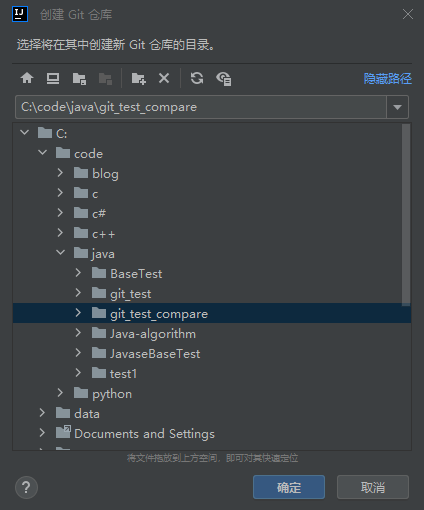Click the 隐藏路径 link
The width and height of the screenshot is (424, 510).
388,79
